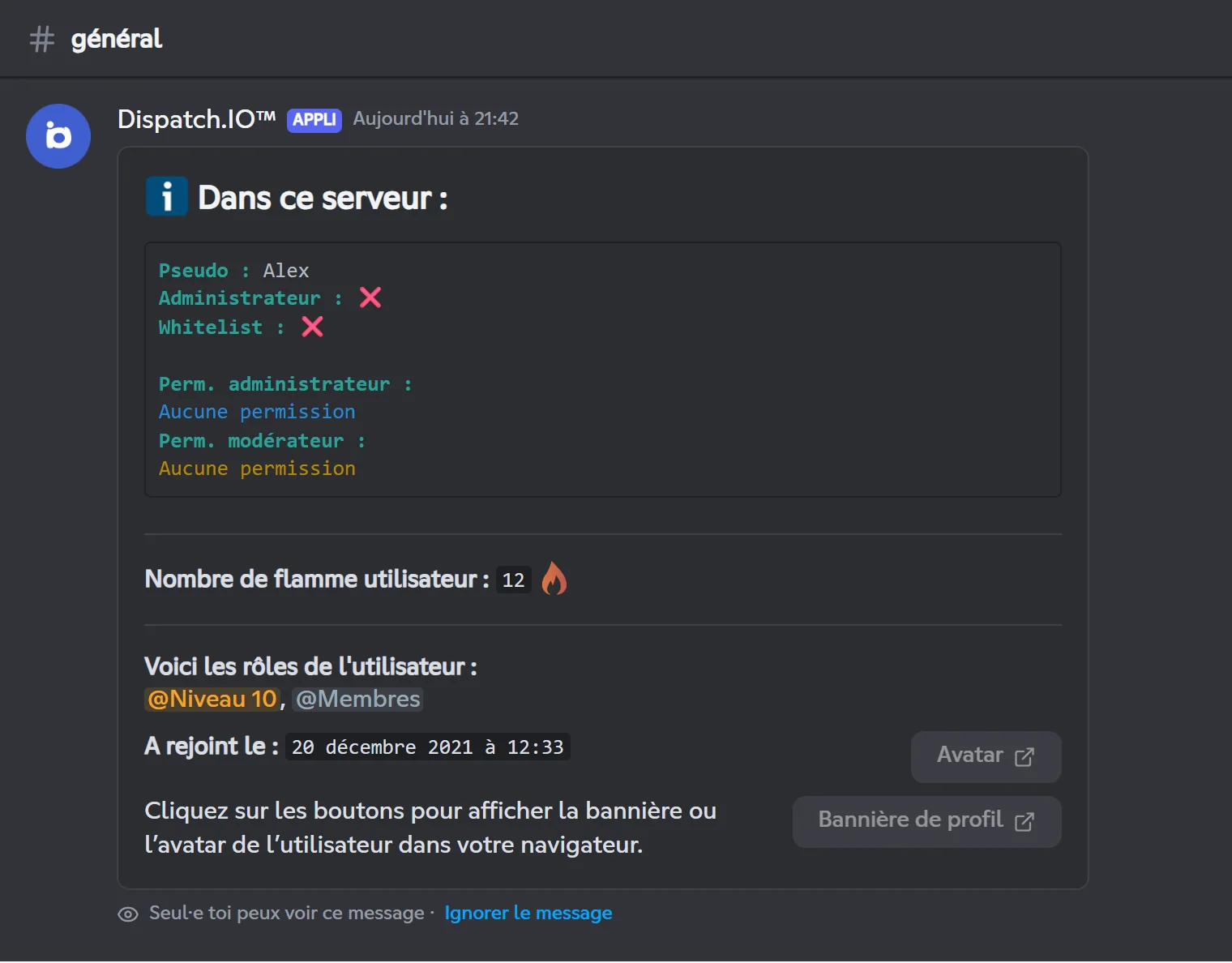Click the blue Aucune permission text
This screenshot has width=1232, height=963.
257,412
